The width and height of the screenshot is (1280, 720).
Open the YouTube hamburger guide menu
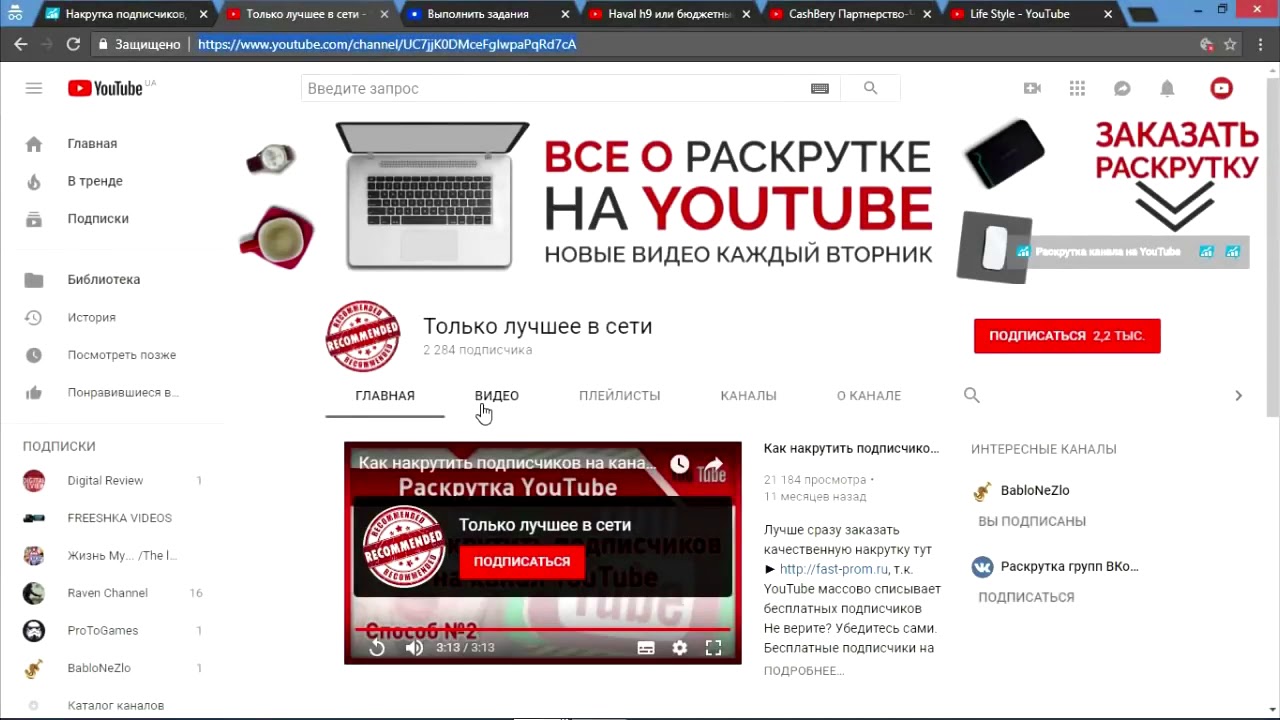pos(34,88)
